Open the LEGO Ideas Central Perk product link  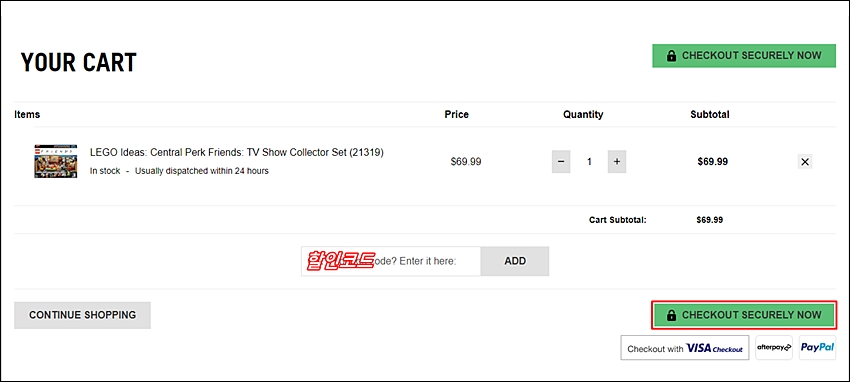tap(236, 153)
